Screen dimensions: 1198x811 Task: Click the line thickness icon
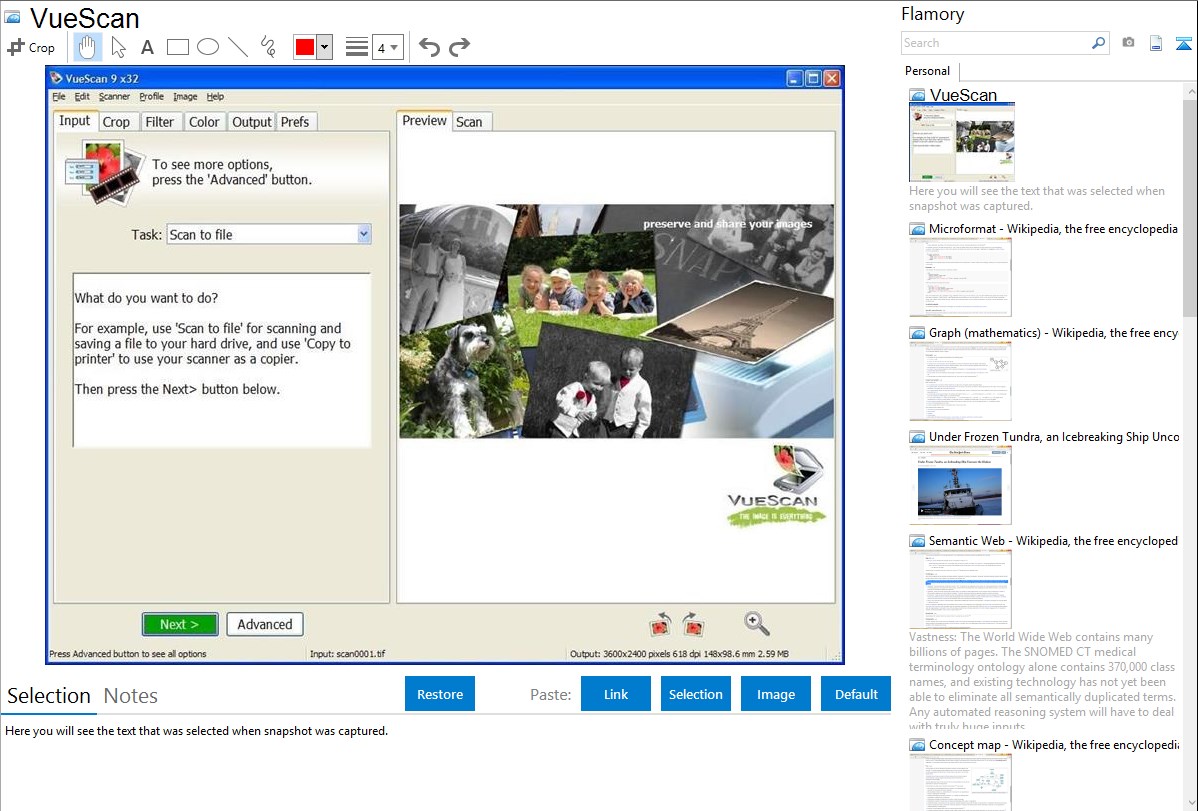pos(356,47)
